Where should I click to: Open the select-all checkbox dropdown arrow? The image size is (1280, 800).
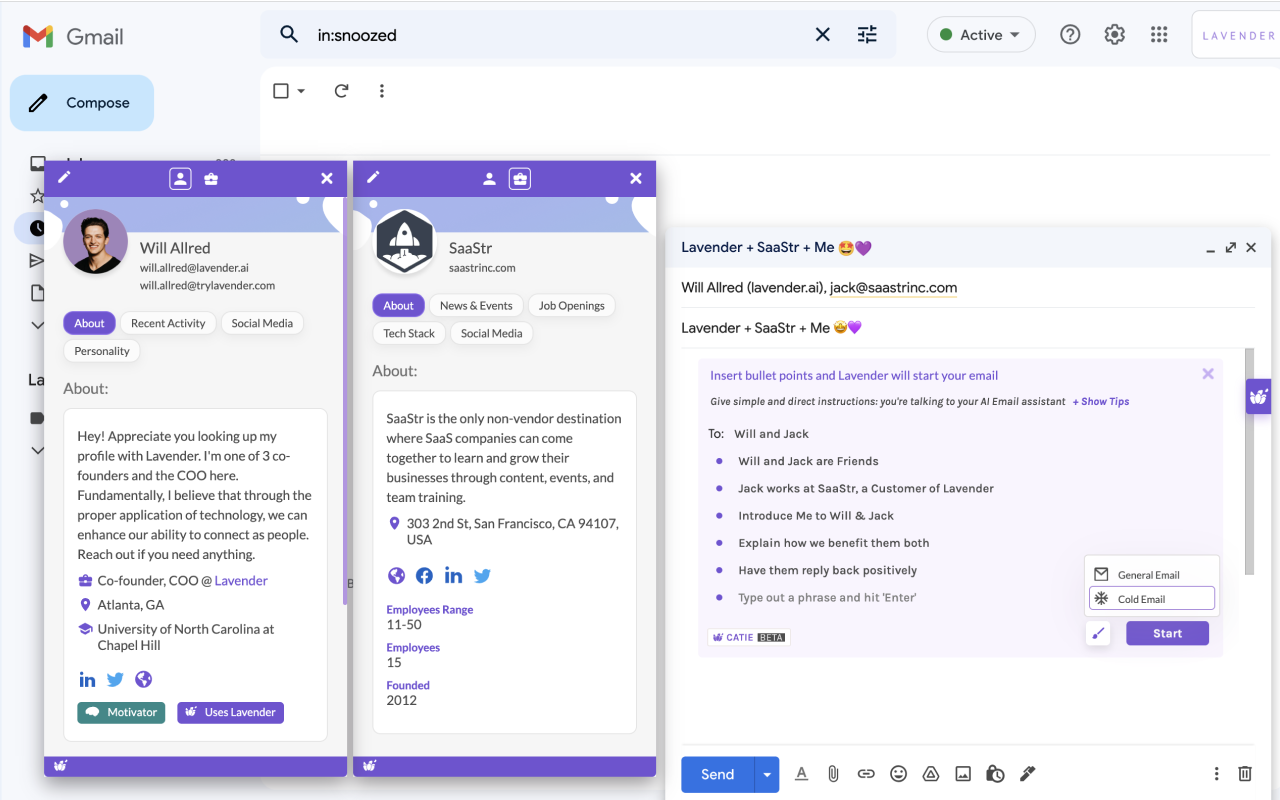tap(301, 91)
